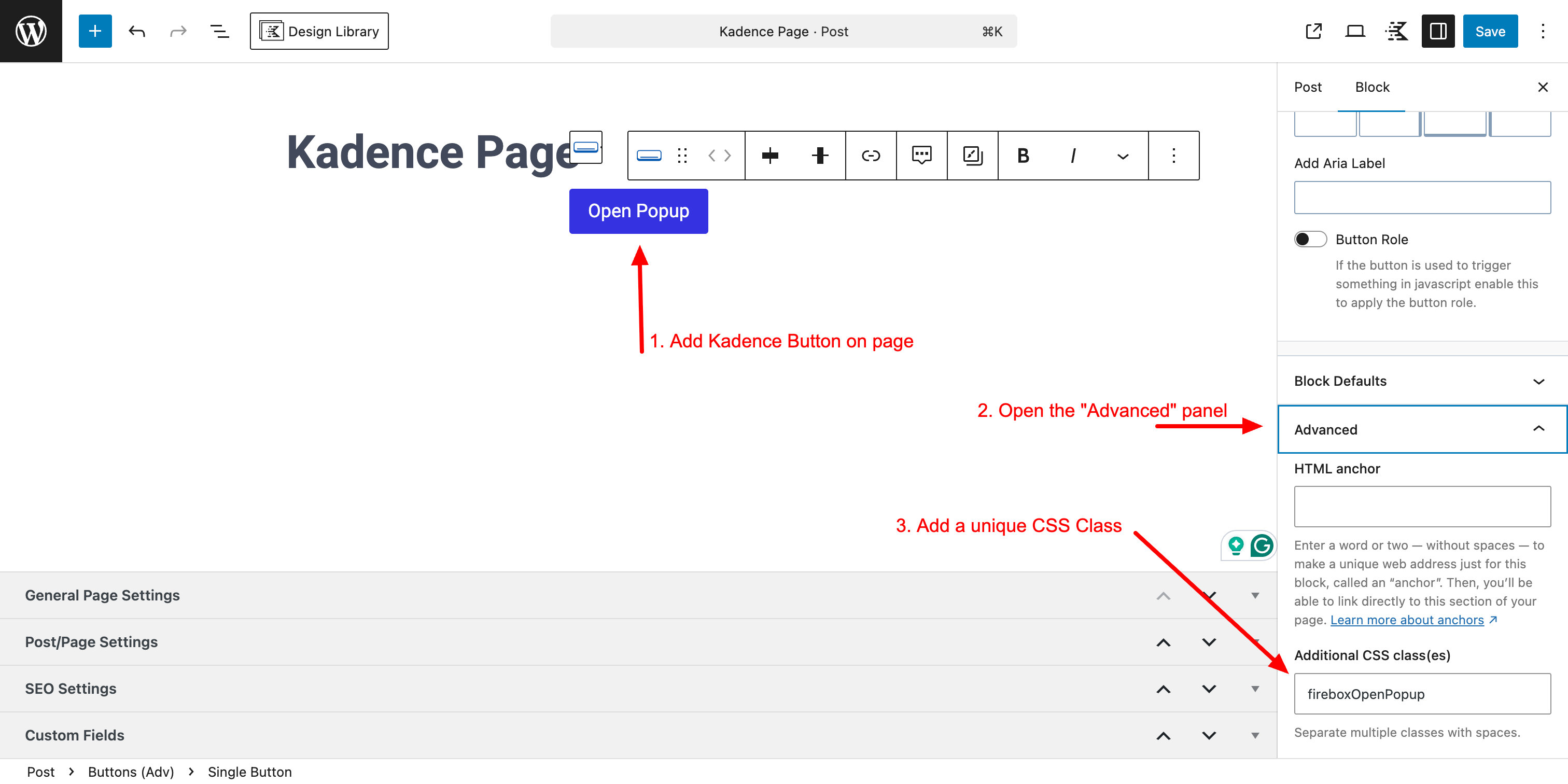The image size is (1568, 784).
Task: Open the Learn more about anchors link
Action: click(1407, 620)
